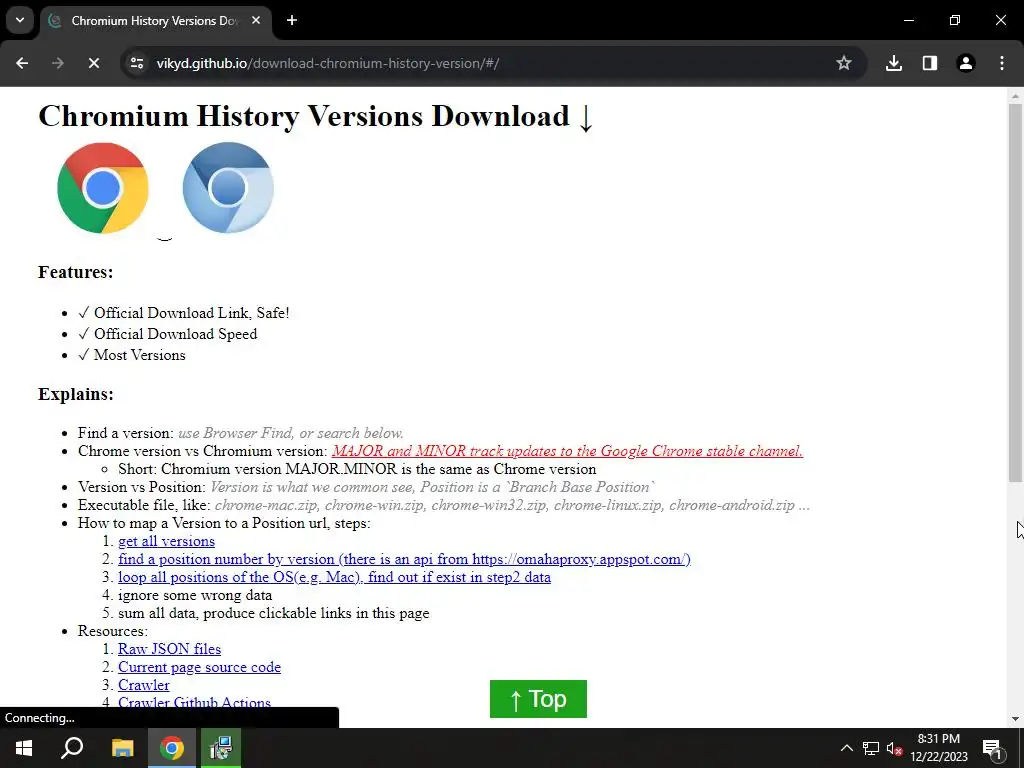Click 'Short: Chromium version MAJOR.MINOR' line
The width and height of the screenshot is (1024, 768).
[357, 469]
